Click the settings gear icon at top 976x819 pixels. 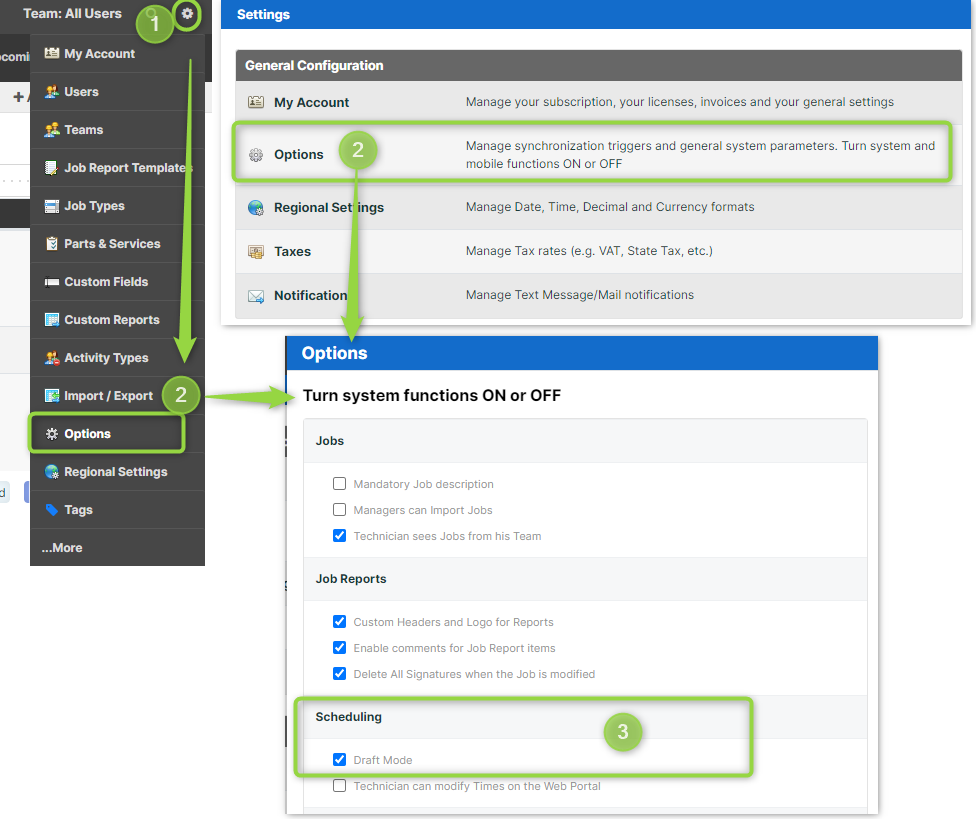187,14
